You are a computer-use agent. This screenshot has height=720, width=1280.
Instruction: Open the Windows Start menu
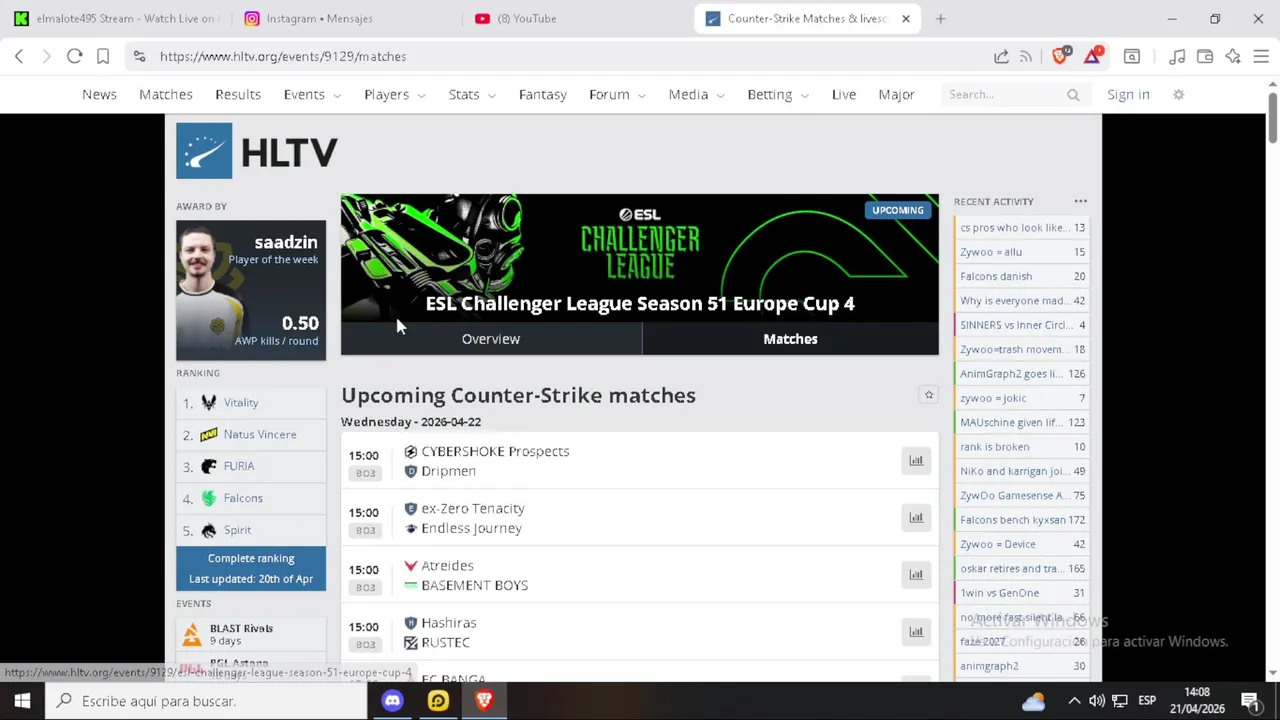(22, 701)
